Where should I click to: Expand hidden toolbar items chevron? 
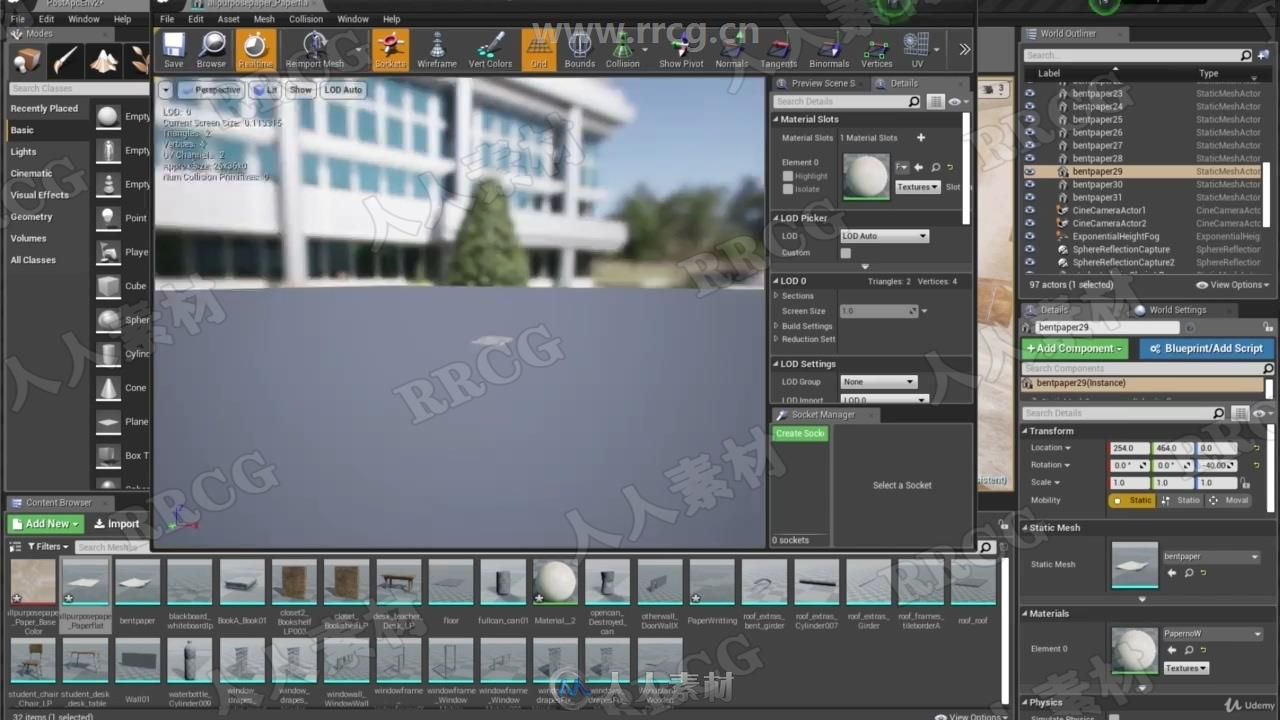(964, 49)
